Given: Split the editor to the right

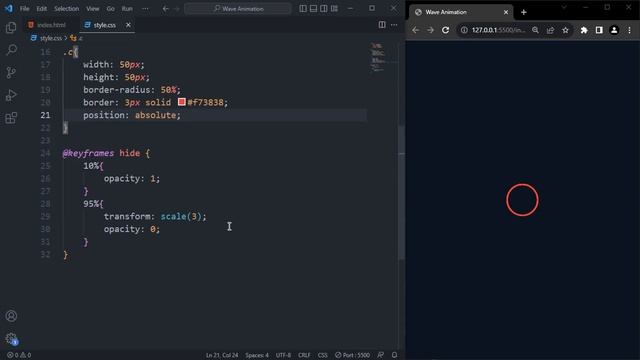Looking at the screenshot, I should pyautogui.click(x=382, y=25).
